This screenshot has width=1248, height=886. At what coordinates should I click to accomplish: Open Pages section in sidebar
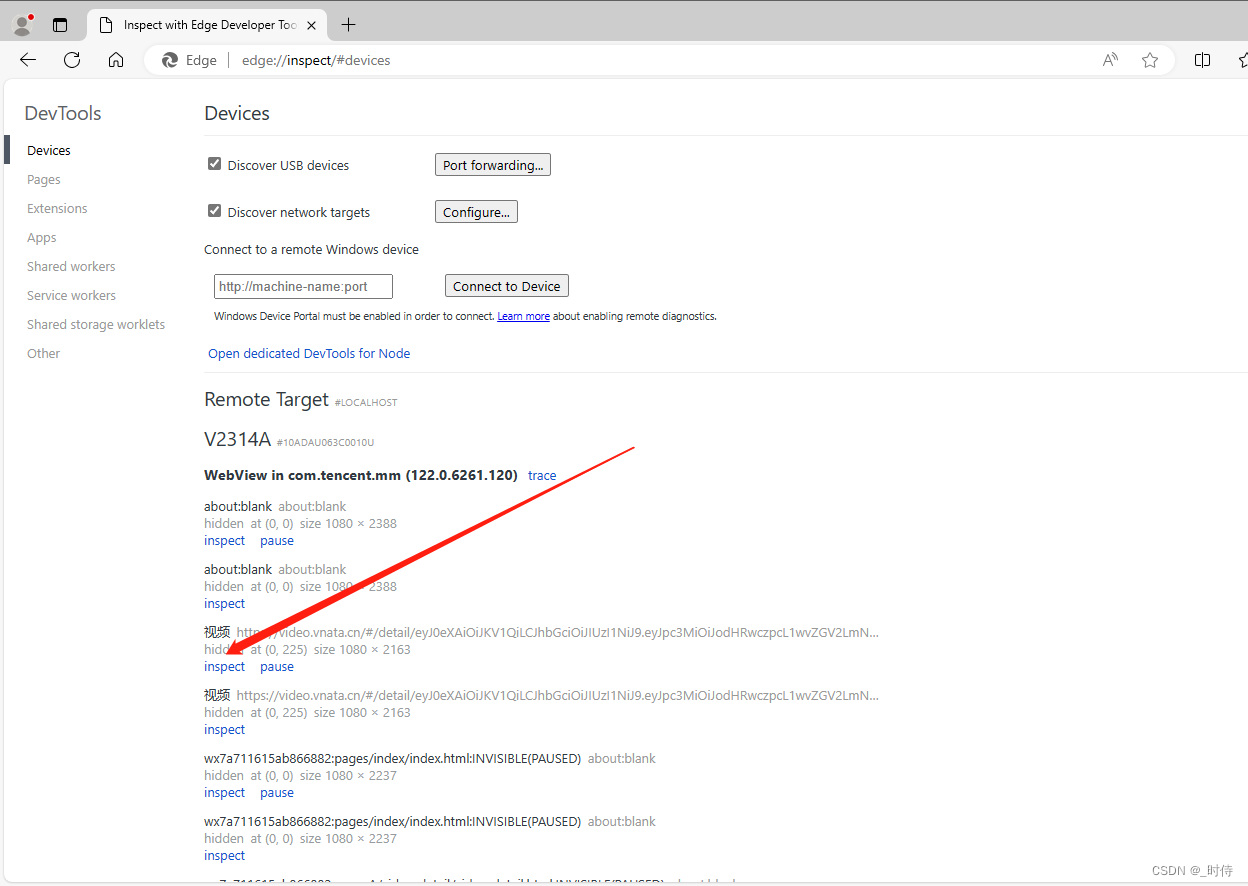(44, 179)
